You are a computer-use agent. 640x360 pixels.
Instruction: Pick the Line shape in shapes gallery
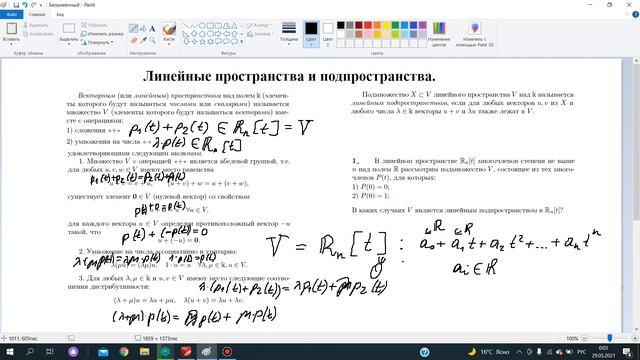(x=186, y=26)
